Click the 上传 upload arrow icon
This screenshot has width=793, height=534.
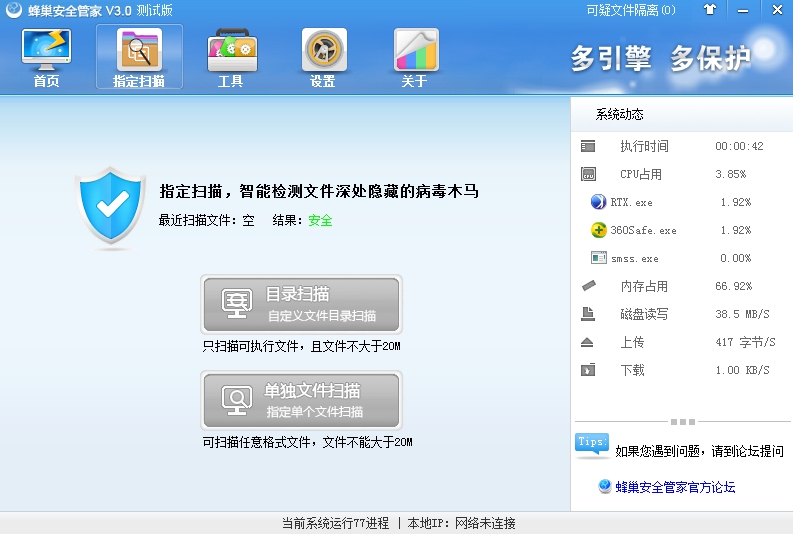[x=587, y=342]
